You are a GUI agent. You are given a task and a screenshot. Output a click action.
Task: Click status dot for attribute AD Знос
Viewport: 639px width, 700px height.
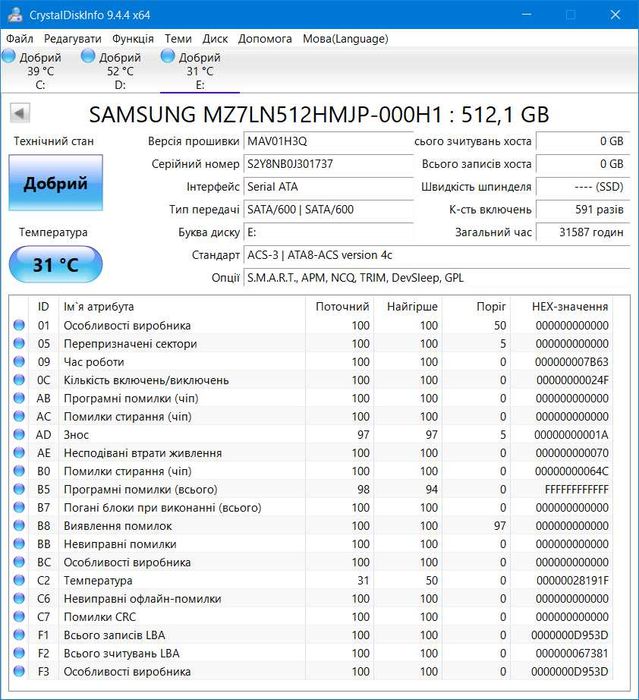pyautogui.click(x=19, y=434)
